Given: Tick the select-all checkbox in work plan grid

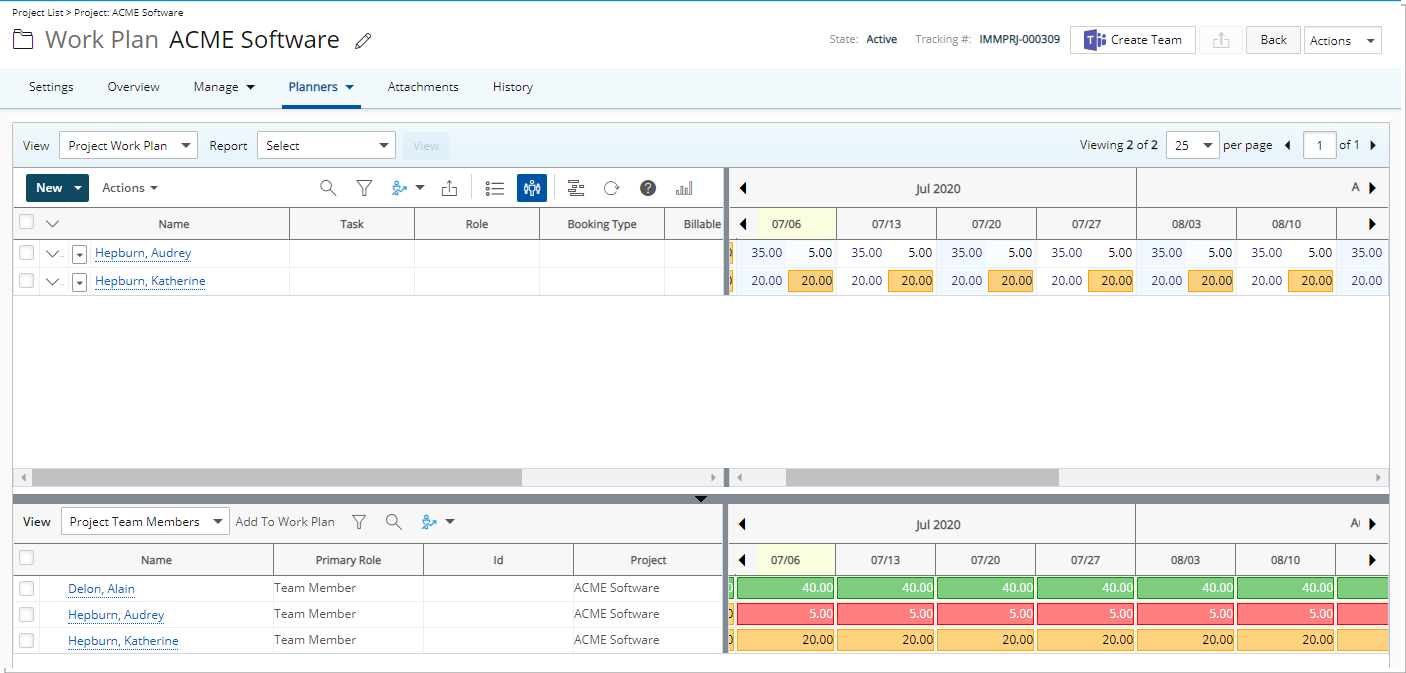Looking at the screenshot, I should tap(26, 222).
